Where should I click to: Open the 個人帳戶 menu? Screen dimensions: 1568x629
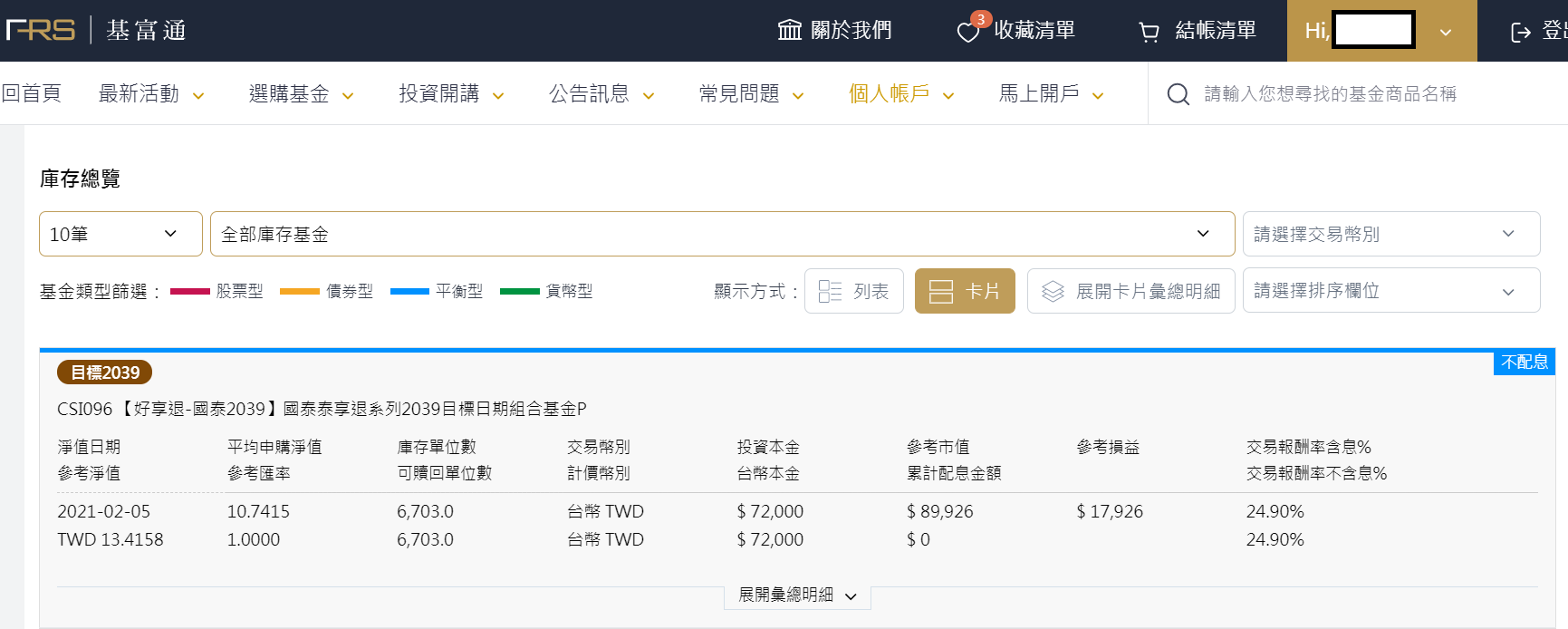tap(901, 93)
